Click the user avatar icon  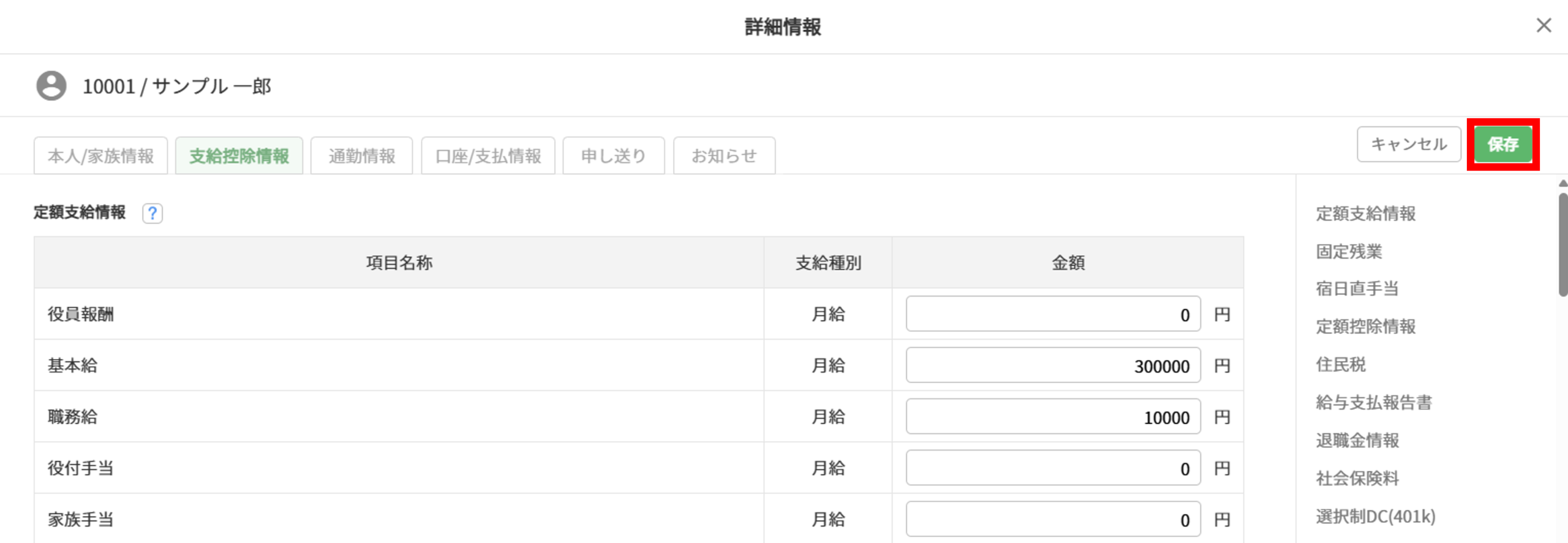click(x=51, y=86)
